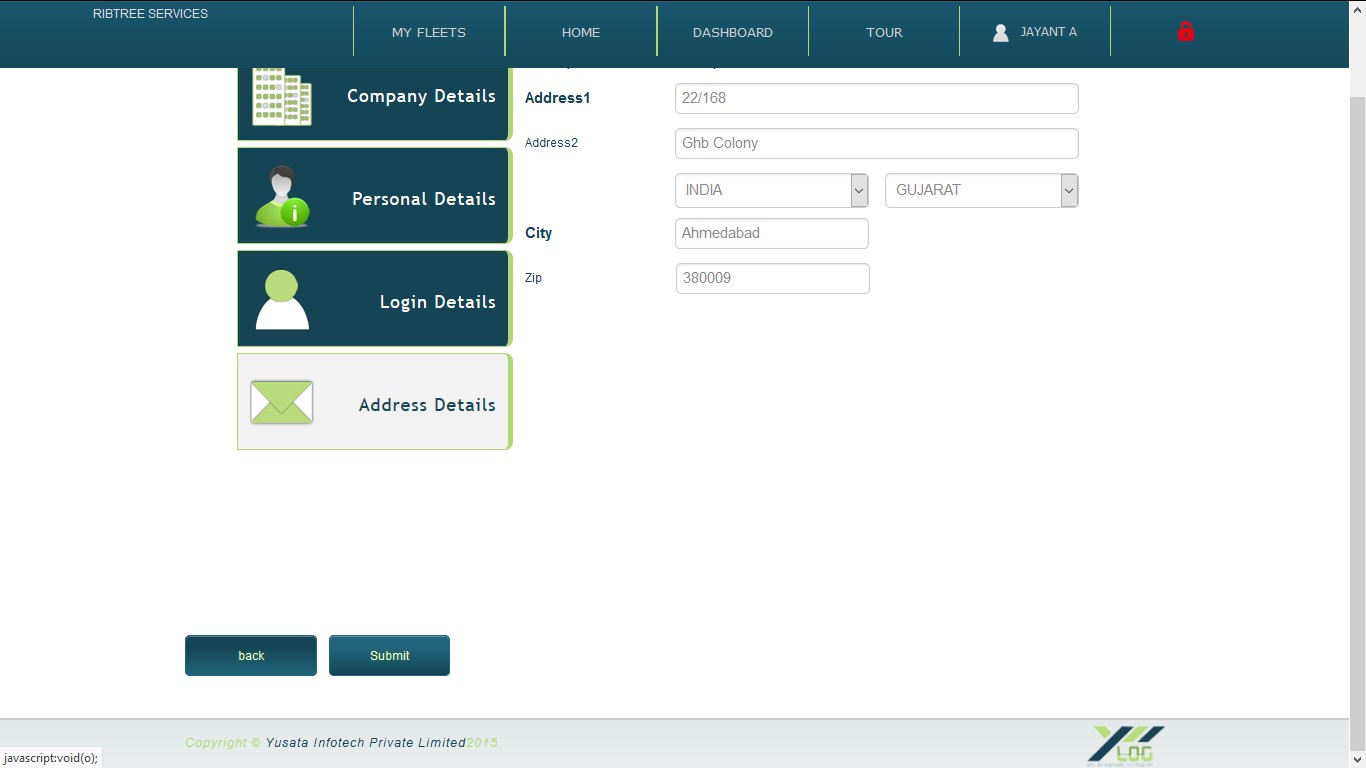Click the Personal Details person info icon

(281, 197)
